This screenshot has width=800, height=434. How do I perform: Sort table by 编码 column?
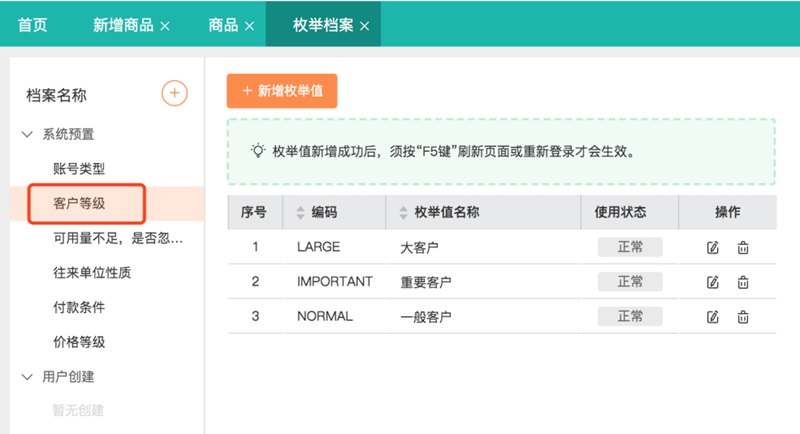point(300,213)
